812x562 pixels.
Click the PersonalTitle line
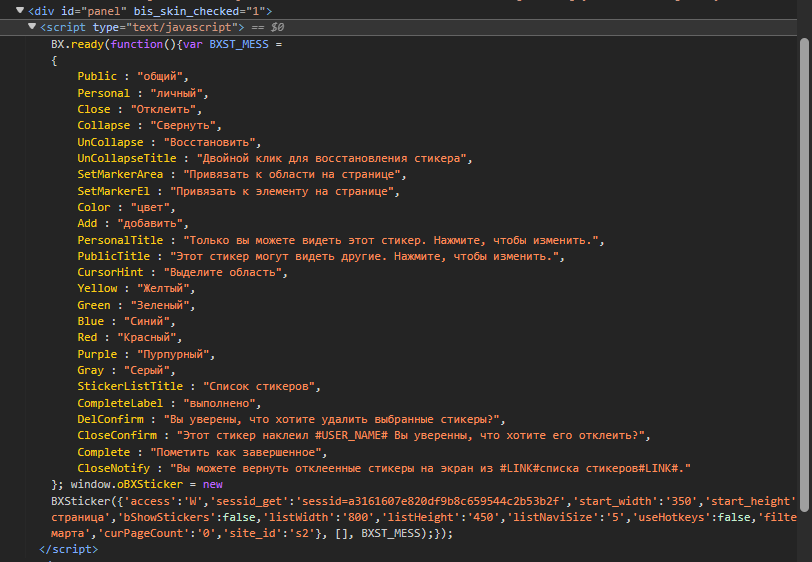(x=341, y=240)
